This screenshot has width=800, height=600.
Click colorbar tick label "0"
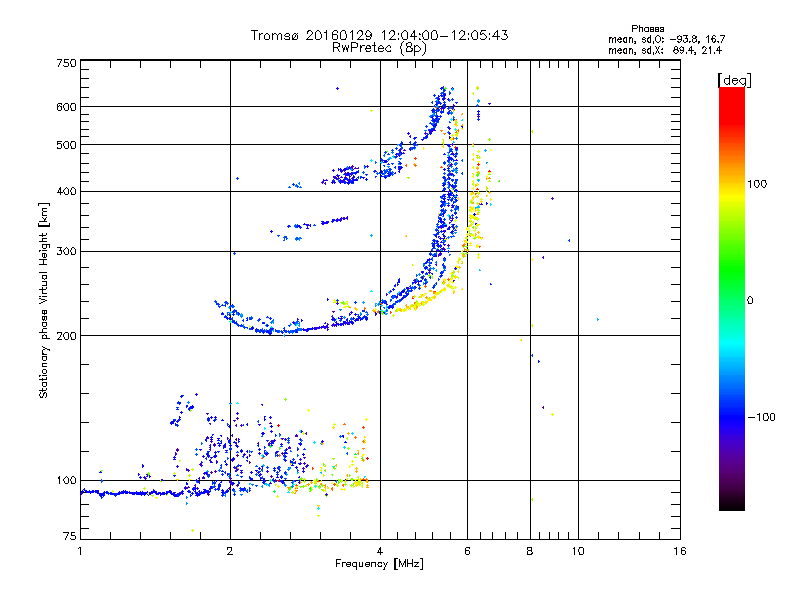click(x=750, y=300)
